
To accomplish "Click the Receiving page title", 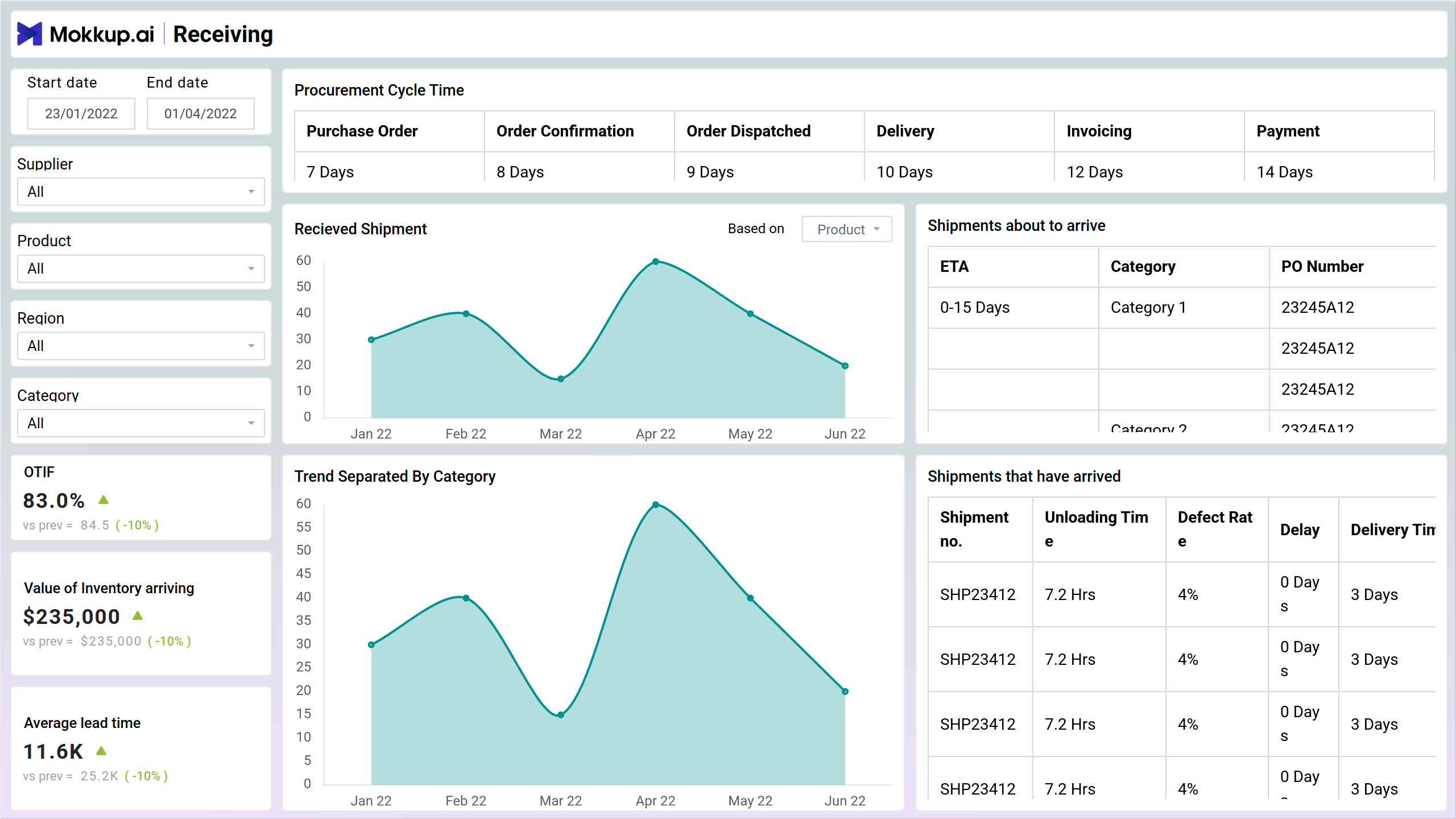I will point(223,34).
